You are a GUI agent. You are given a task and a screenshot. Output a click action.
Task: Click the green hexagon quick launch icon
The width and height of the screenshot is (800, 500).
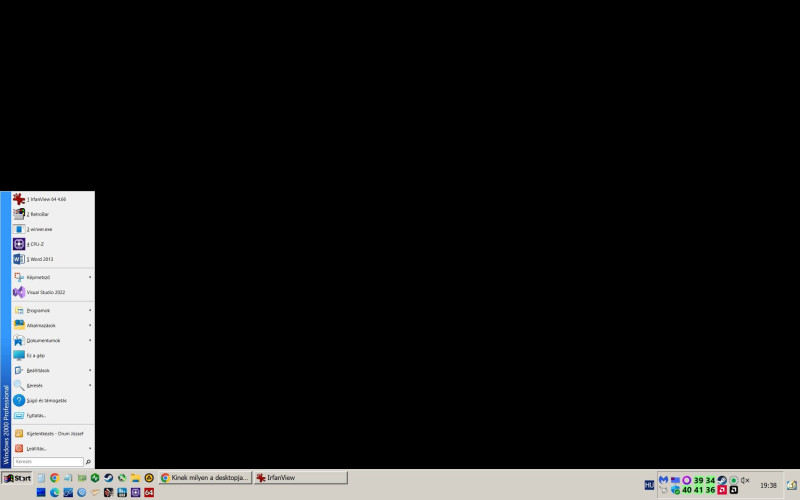click(95, 478)
